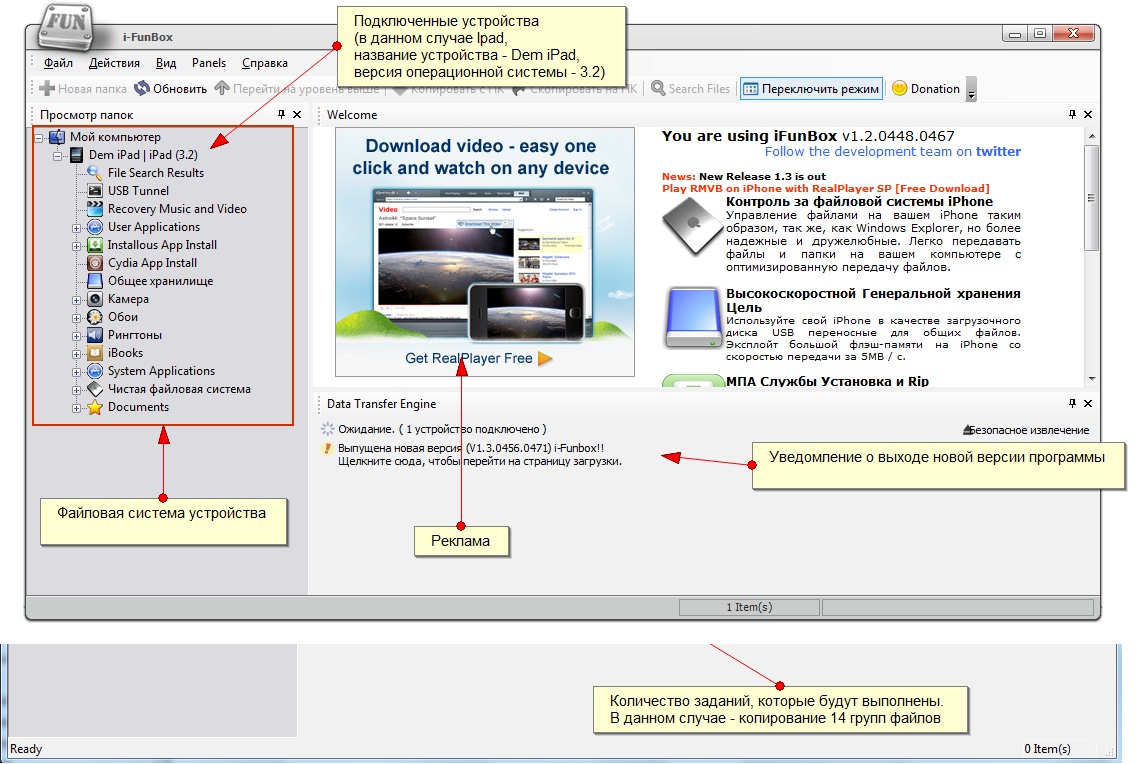Open the Вид menu
1142x764 pixels.
(x=166, y=63)
